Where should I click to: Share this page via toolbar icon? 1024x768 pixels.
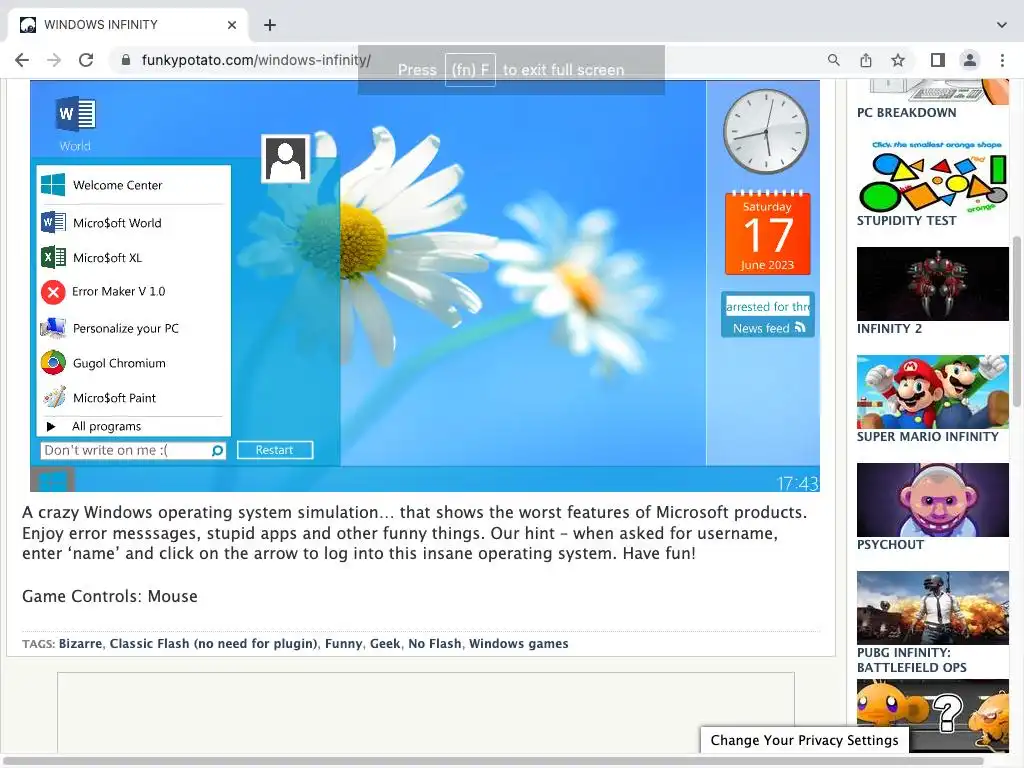tap(866, 60)
